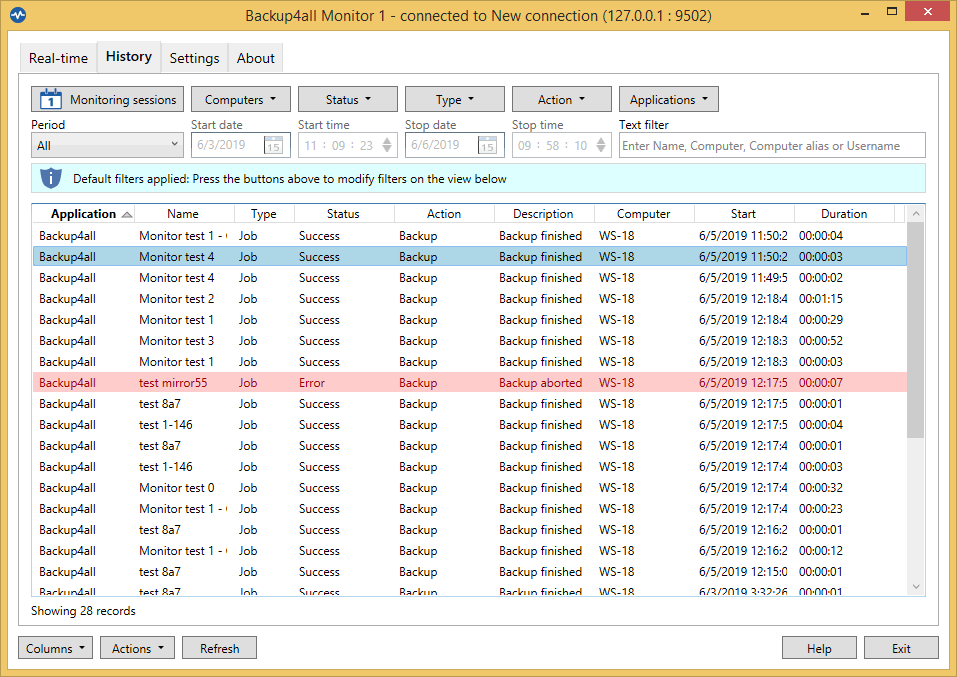The image size is (957, 677).
Task: Click the start cell '6/5/2019 12:15:0'
Action: click(743, 572)
